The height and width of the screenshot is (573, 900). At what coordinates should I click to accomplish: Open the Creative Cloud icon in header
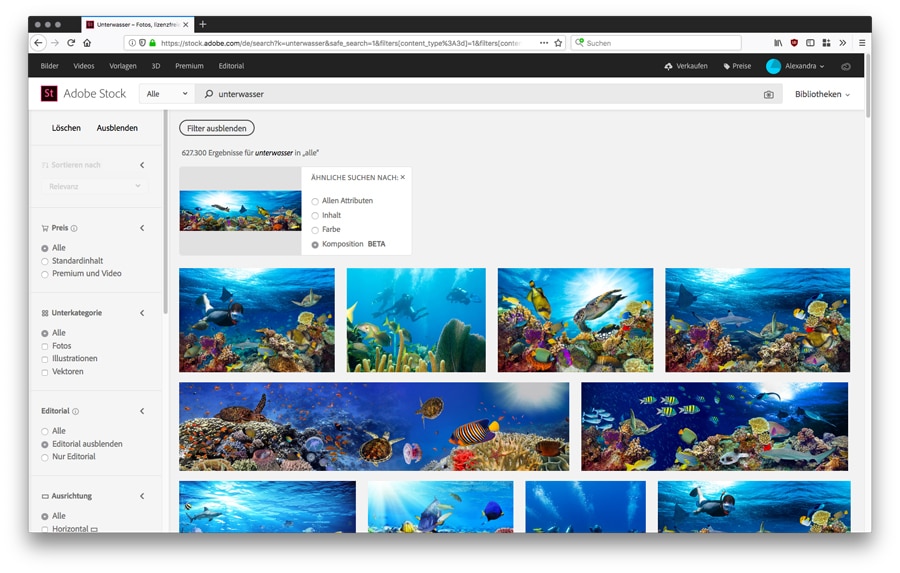(x=846, y=66)
